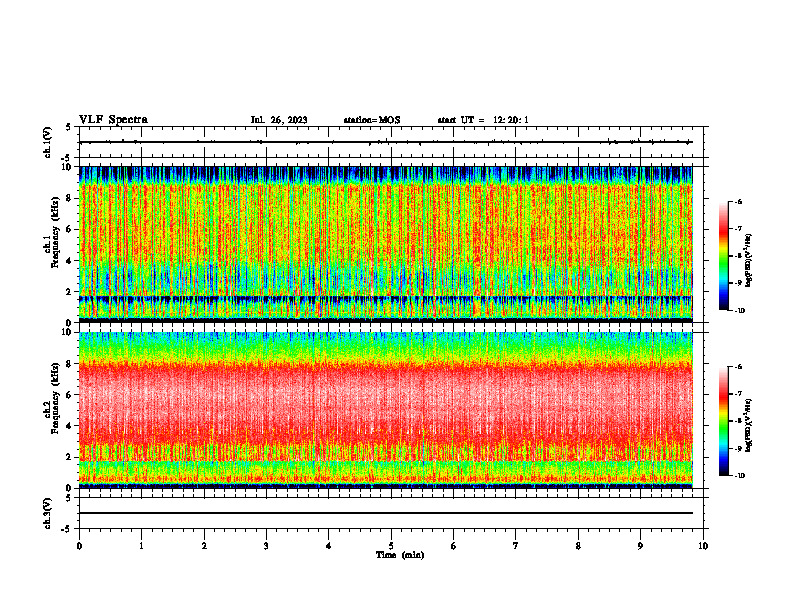Click the ch.1 colorbar "-6" label
Image resolution: width=792 pixels, height=612 pixels.
739,201
